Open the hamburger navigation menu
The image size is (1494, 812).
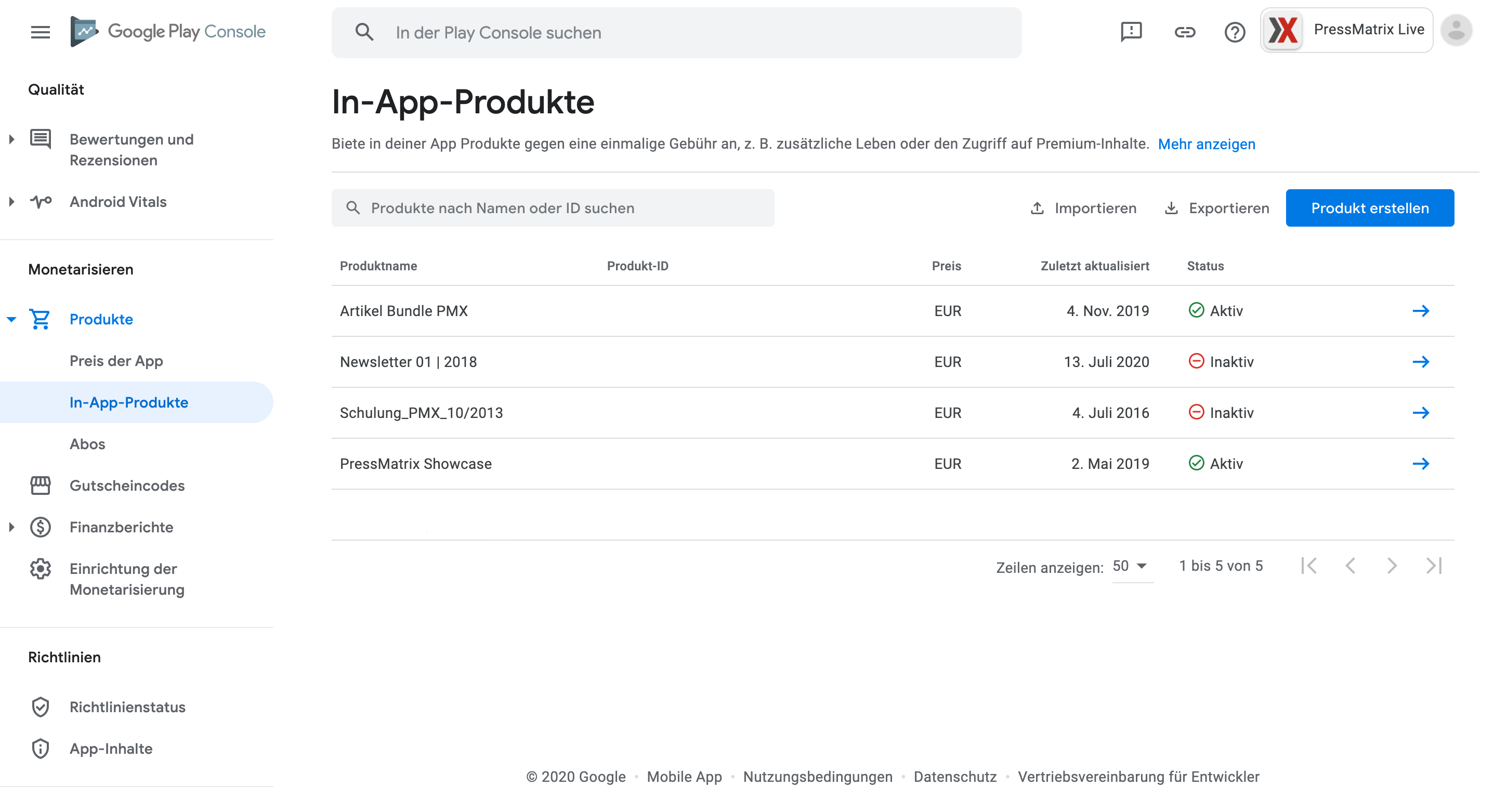40,32
